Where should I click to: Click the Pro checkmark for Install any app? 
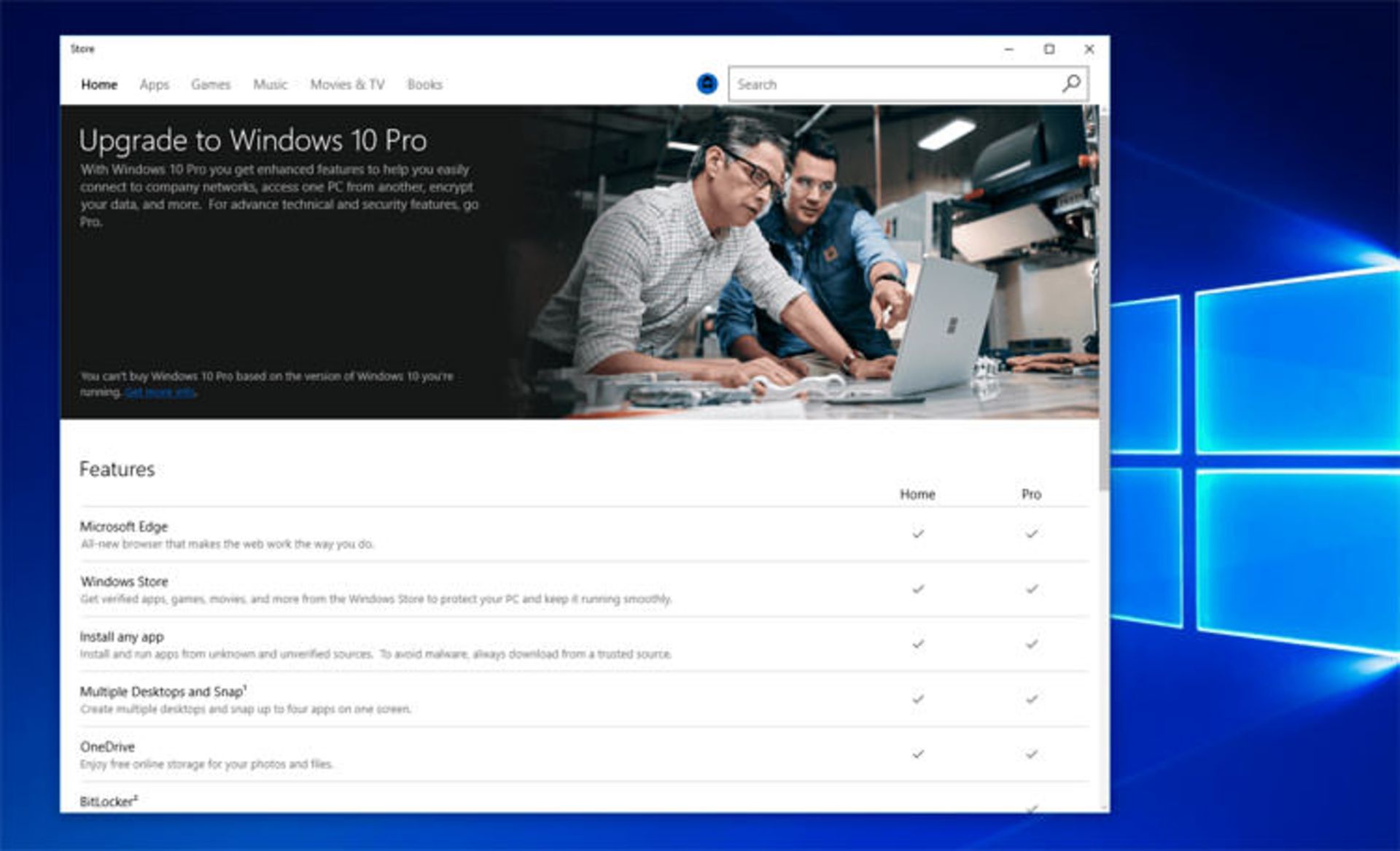(1032, 644)
